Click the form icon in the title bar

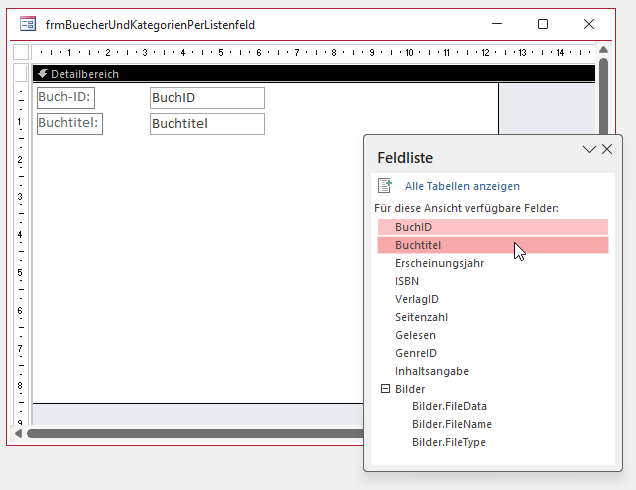point(28,24)
